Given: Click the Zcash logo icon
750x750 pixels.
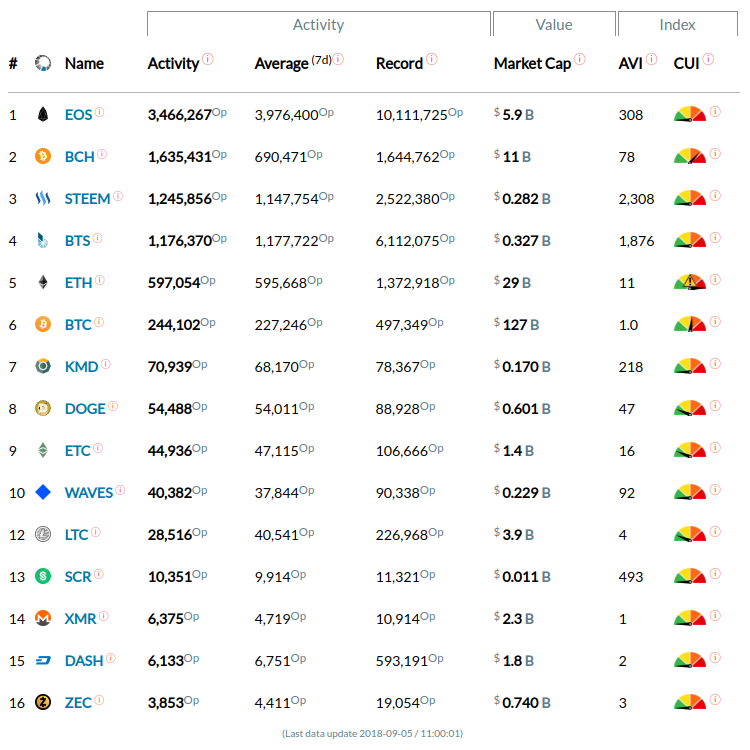Looking at the screenshot, I should pyautogui.click(x=42, y=702).
